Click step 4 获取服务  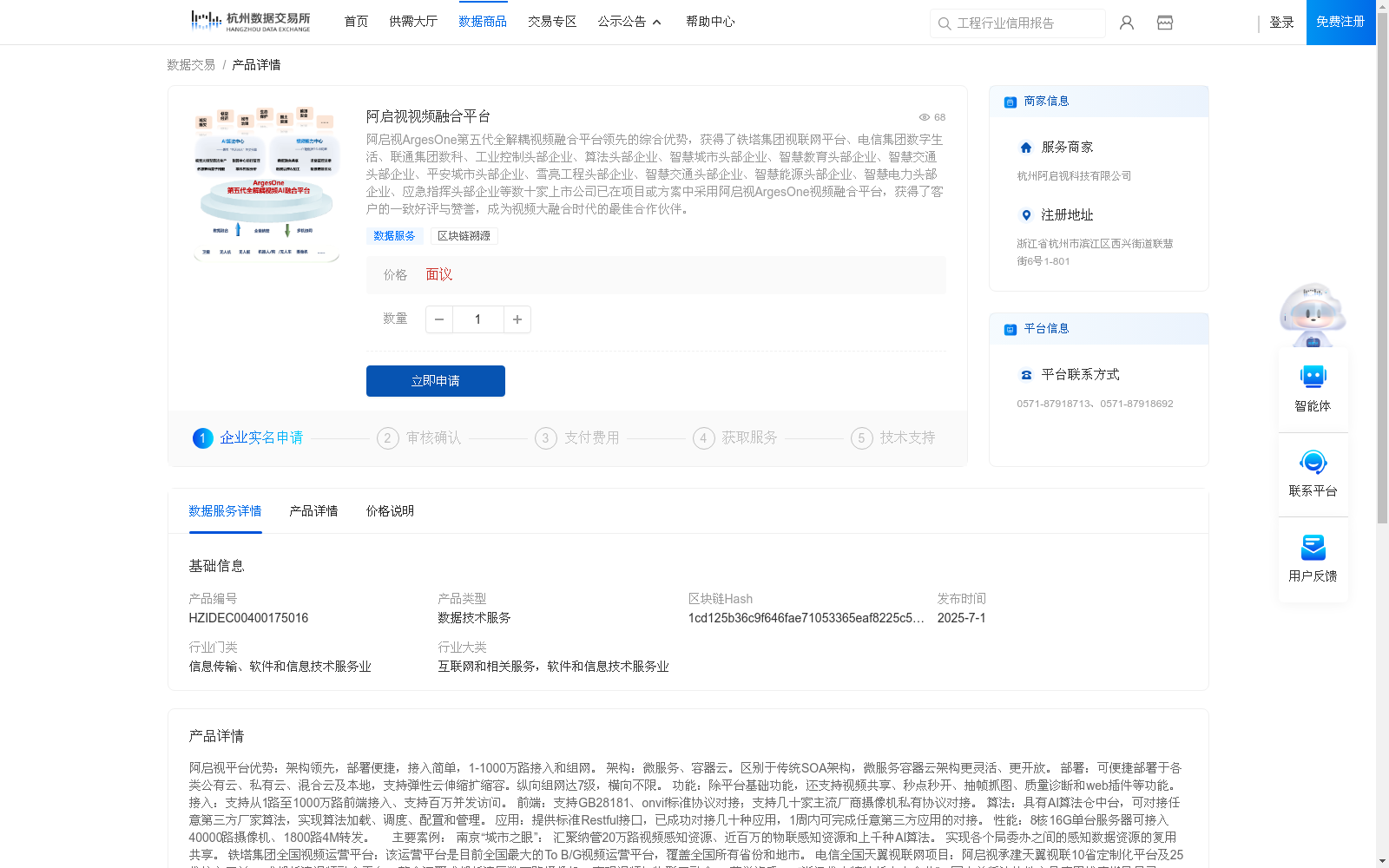tap(735, 438)
